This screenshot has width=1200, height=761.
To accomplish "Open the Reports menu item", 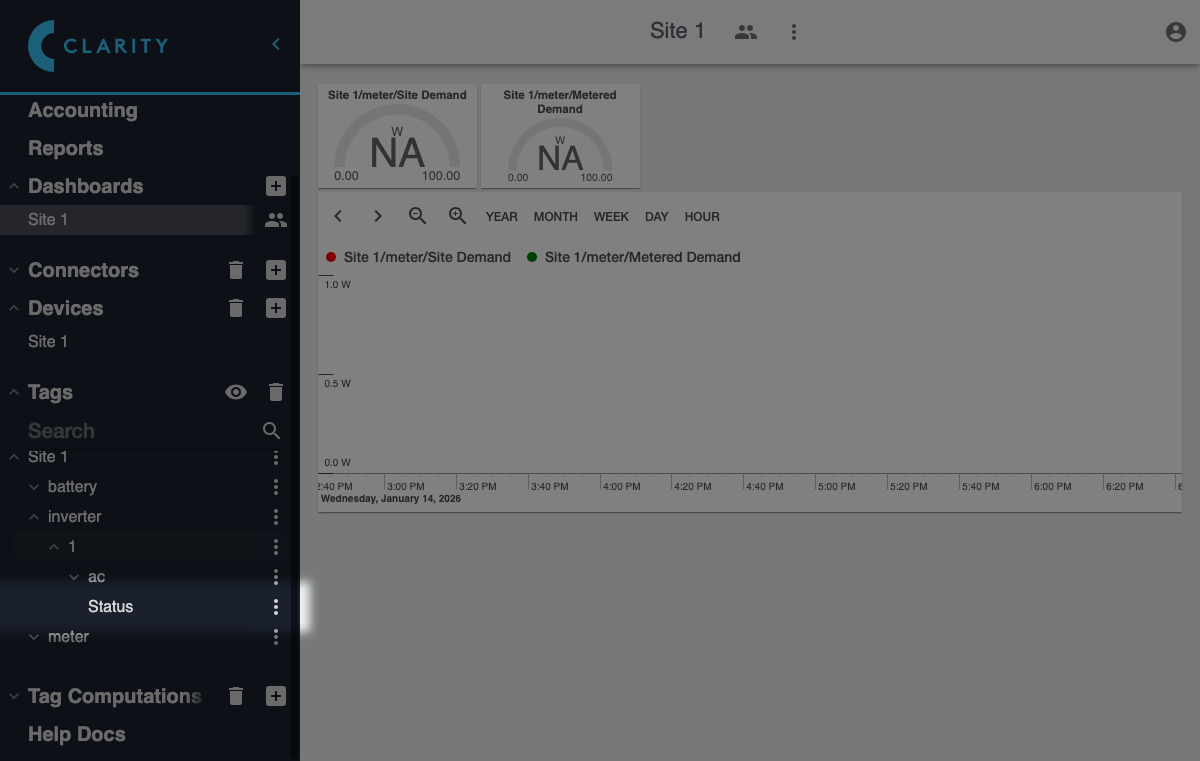I will pos(66,149).
